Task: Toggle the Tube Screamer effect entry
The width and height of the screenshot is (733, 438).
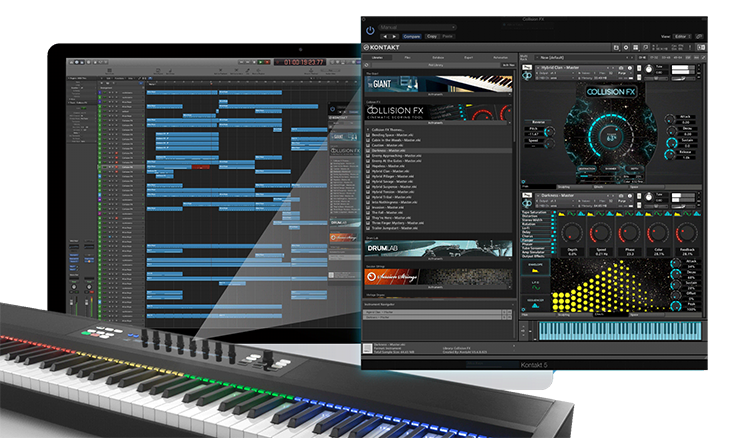Action: click(538, 248)
